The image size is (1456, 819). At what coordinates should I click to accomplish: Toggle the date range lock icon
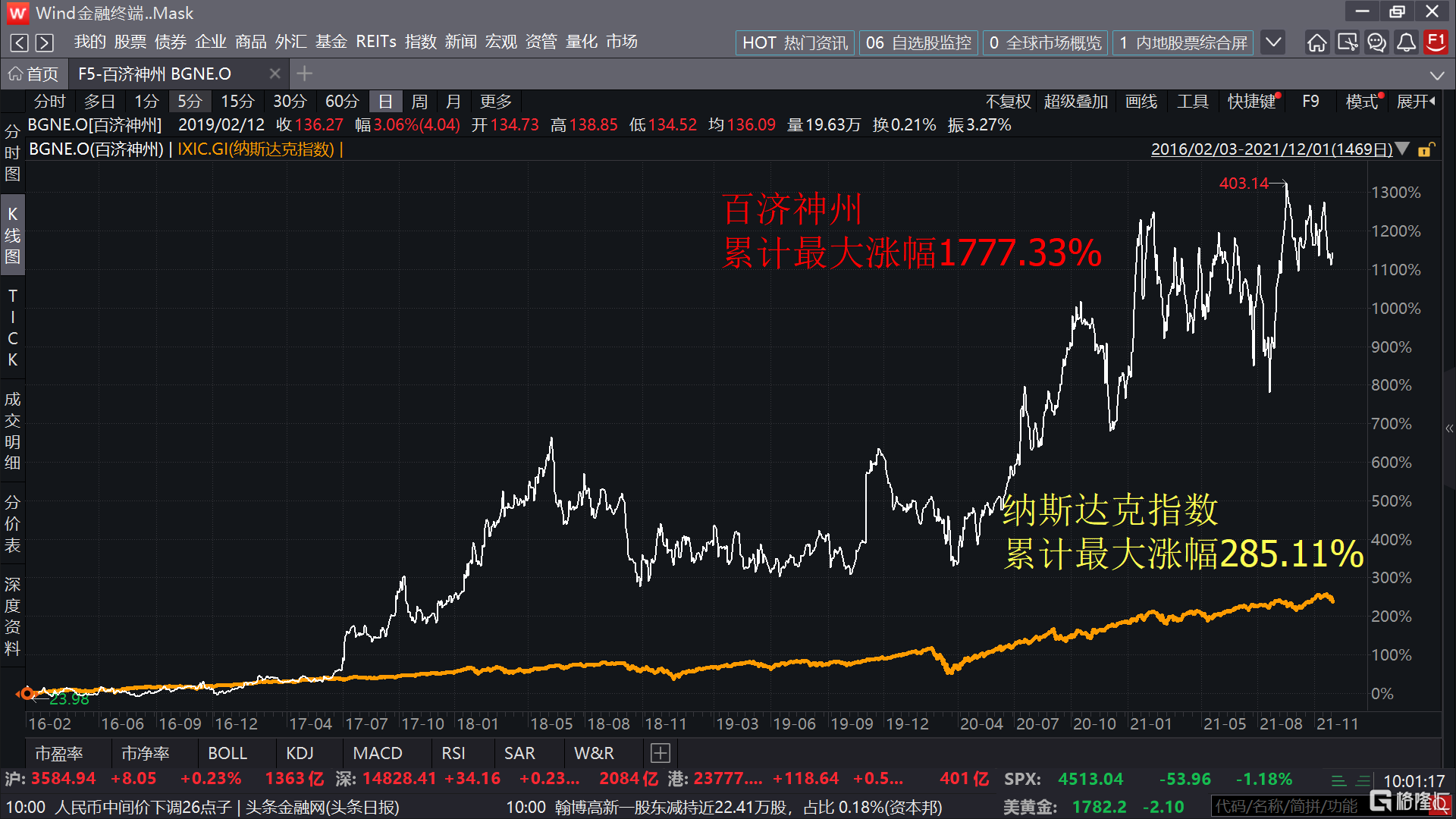point(1425,149)
